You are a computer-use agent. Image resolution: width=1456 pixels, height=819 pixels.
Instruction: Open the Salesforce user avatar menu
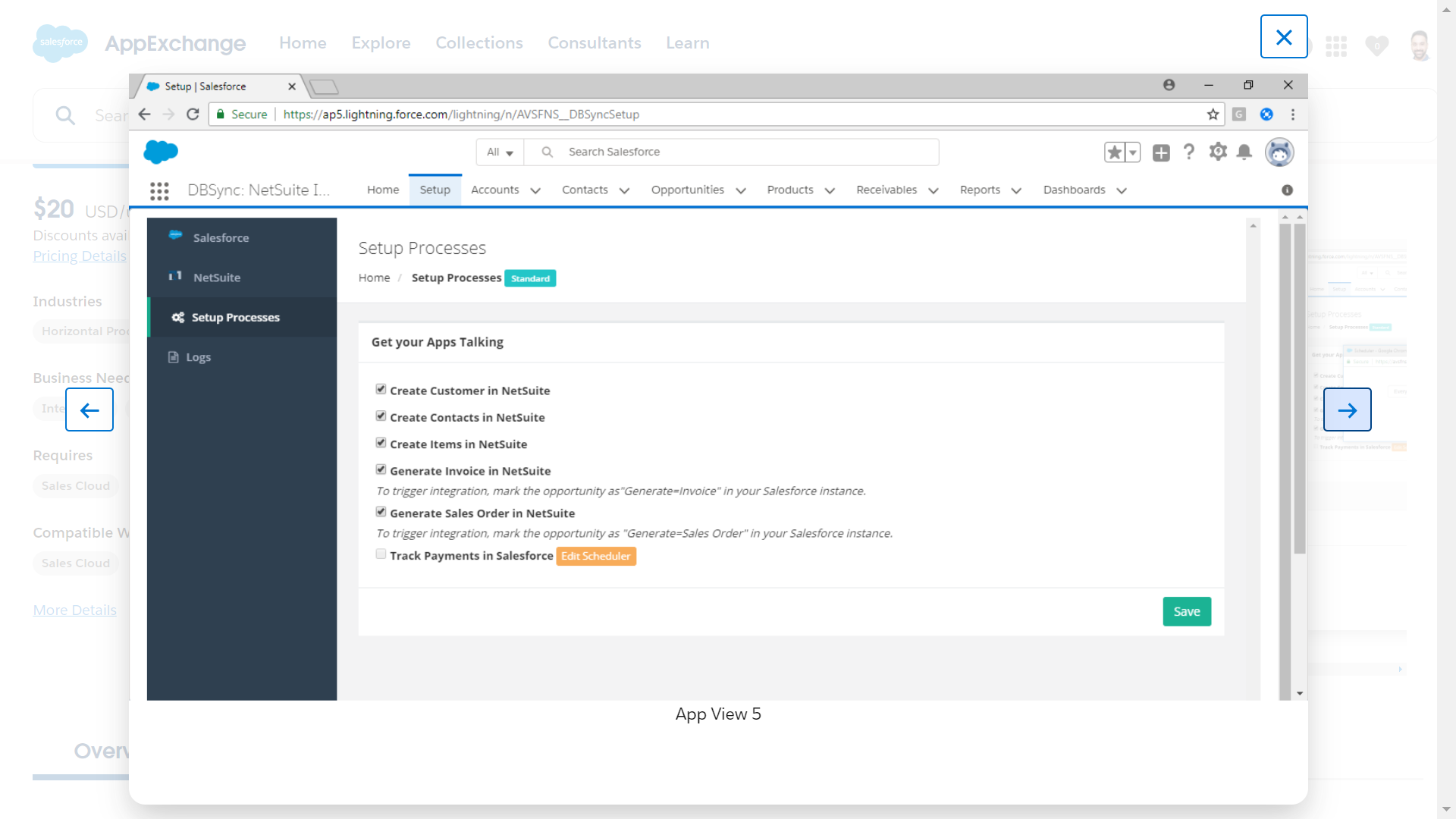[1279, 152]
